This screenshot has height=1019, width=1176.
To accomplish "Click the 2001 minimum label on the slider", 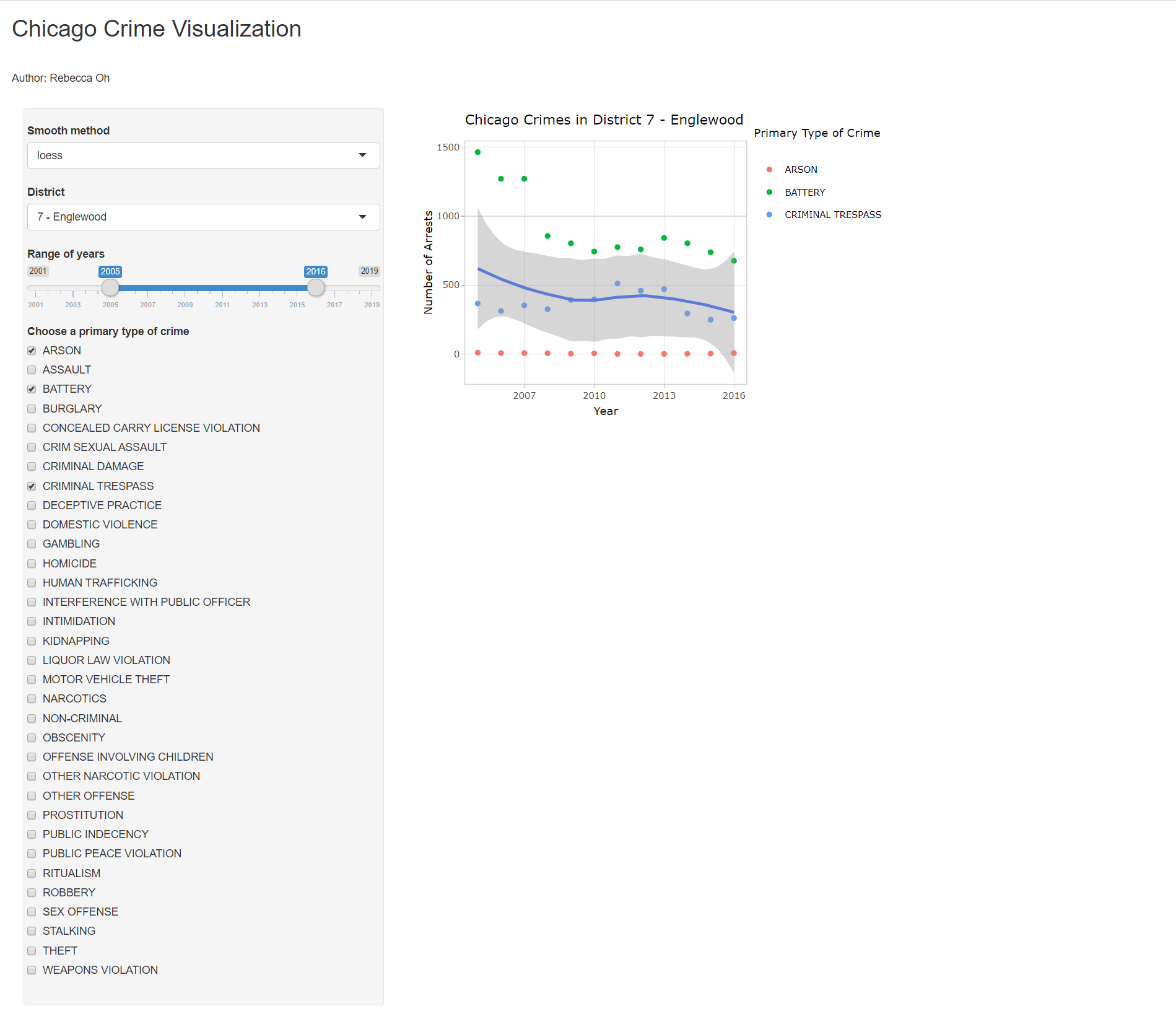I will 38,271.
